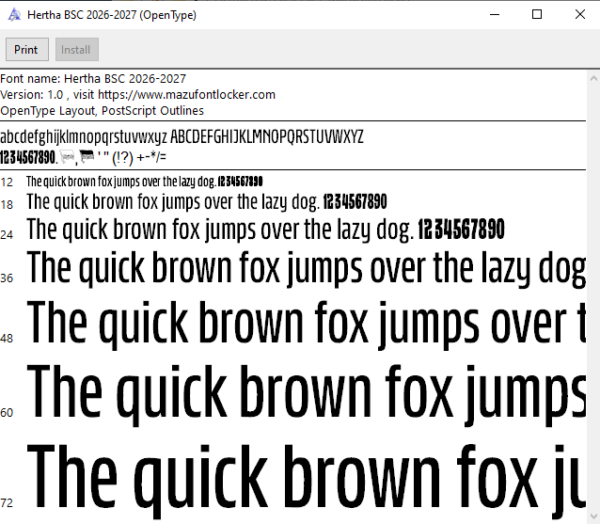The width and height of the screenshot is (600, 524).
Task: Click the scrollbar down arrow
Action: [x=593, y=516]
